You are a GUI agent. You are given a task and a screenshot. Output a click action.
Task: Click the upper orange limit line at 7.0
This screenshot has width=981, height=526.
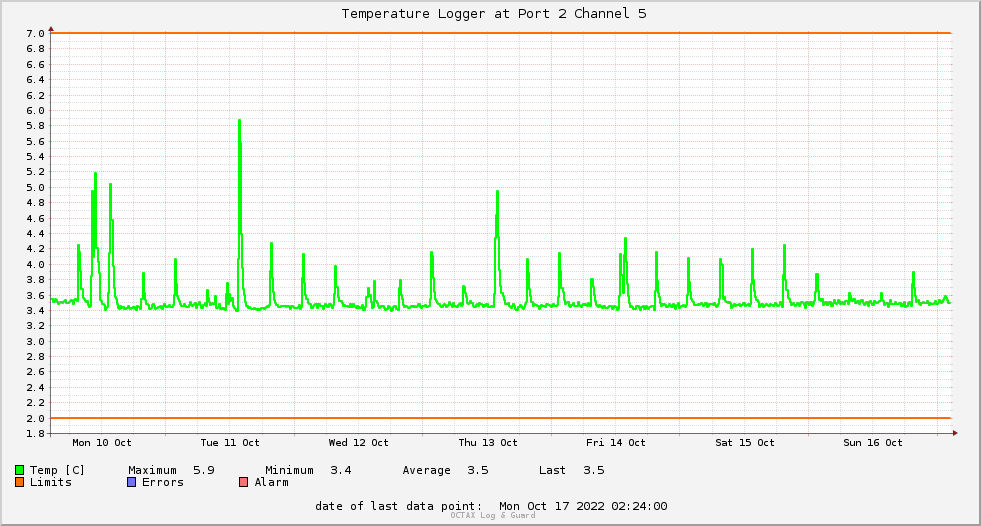(x=501, y=33)
